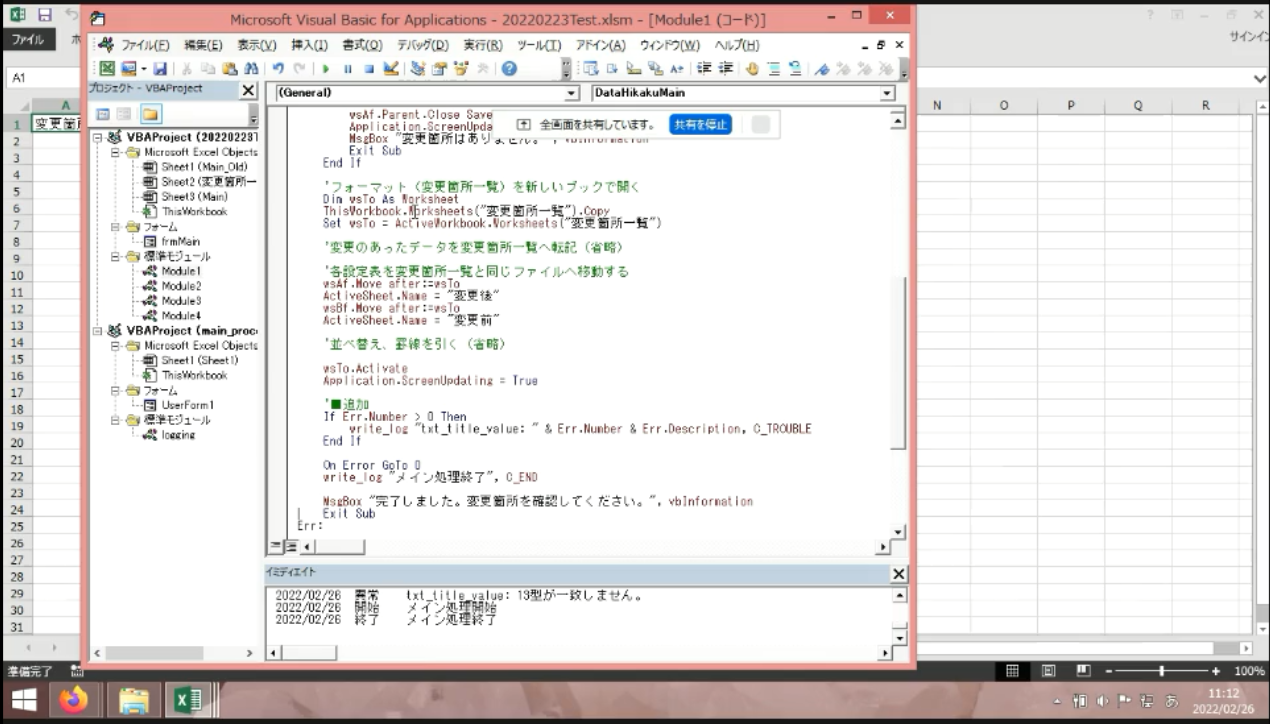
Task: Click the Run Sub (play) toolbar icon
Action: tap(326, 69)
